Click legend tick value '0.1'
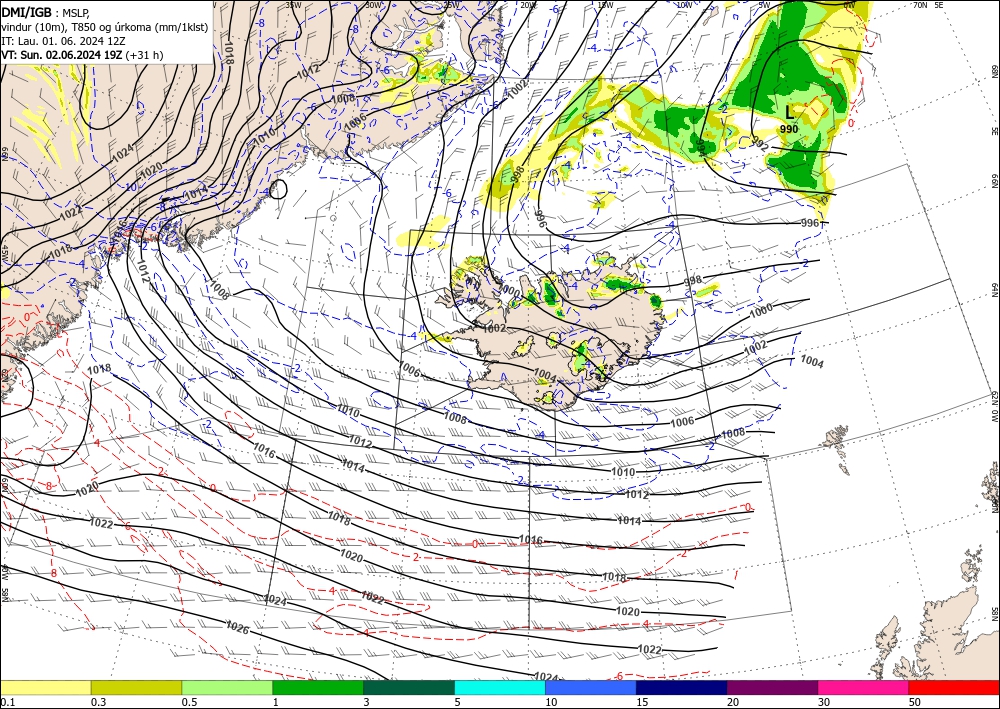1000x709 pixels. point(7,702)
